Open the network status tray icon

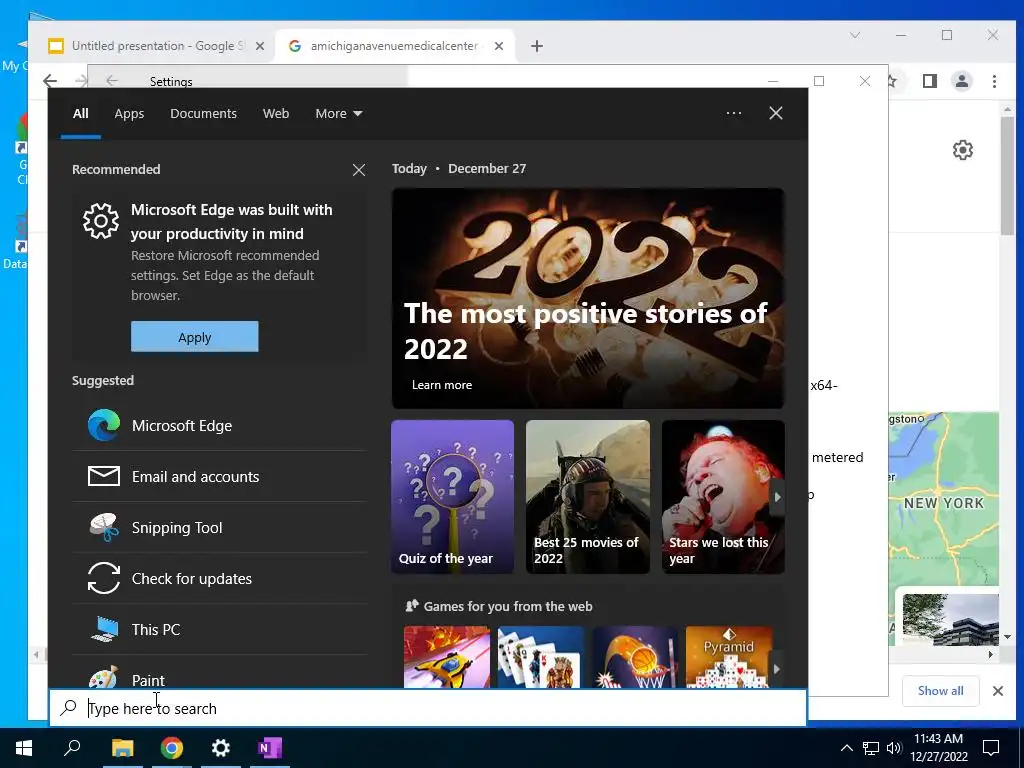click(x=871, y=748)
